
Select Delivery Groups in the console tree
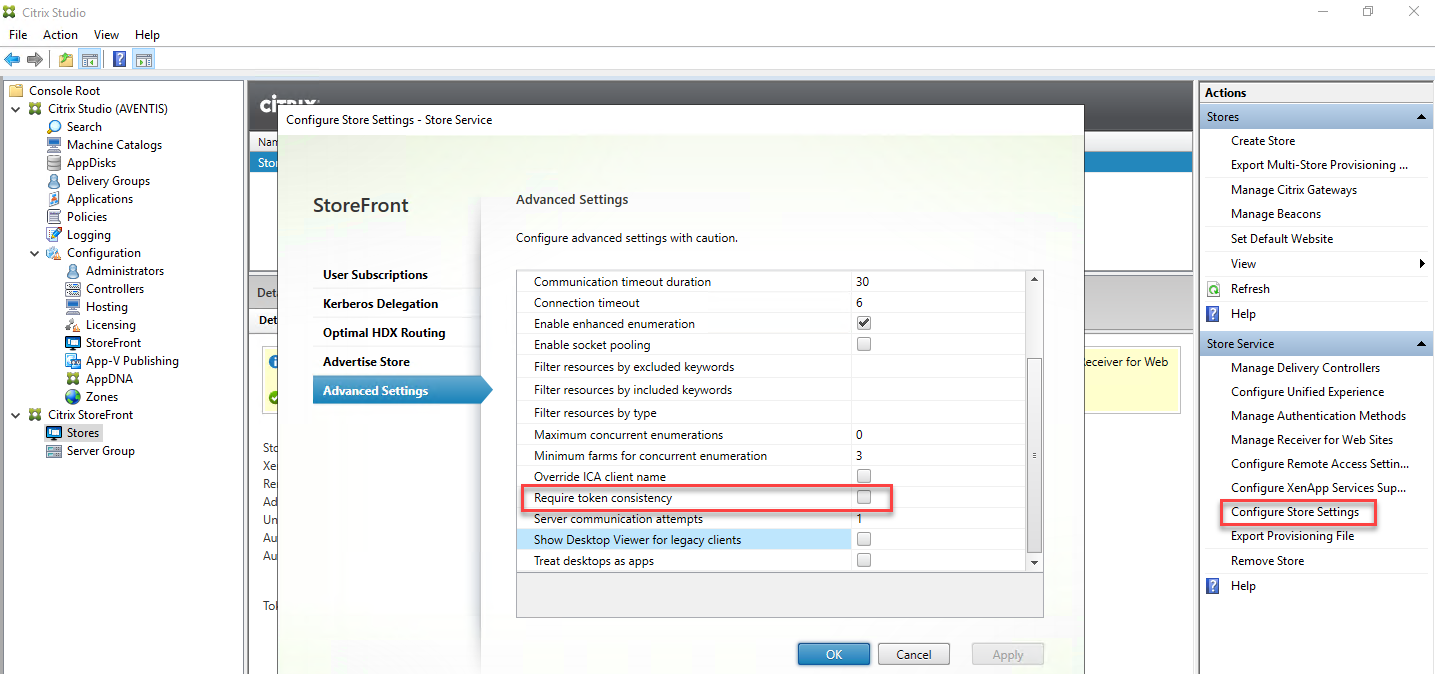[x=102, y=180]
